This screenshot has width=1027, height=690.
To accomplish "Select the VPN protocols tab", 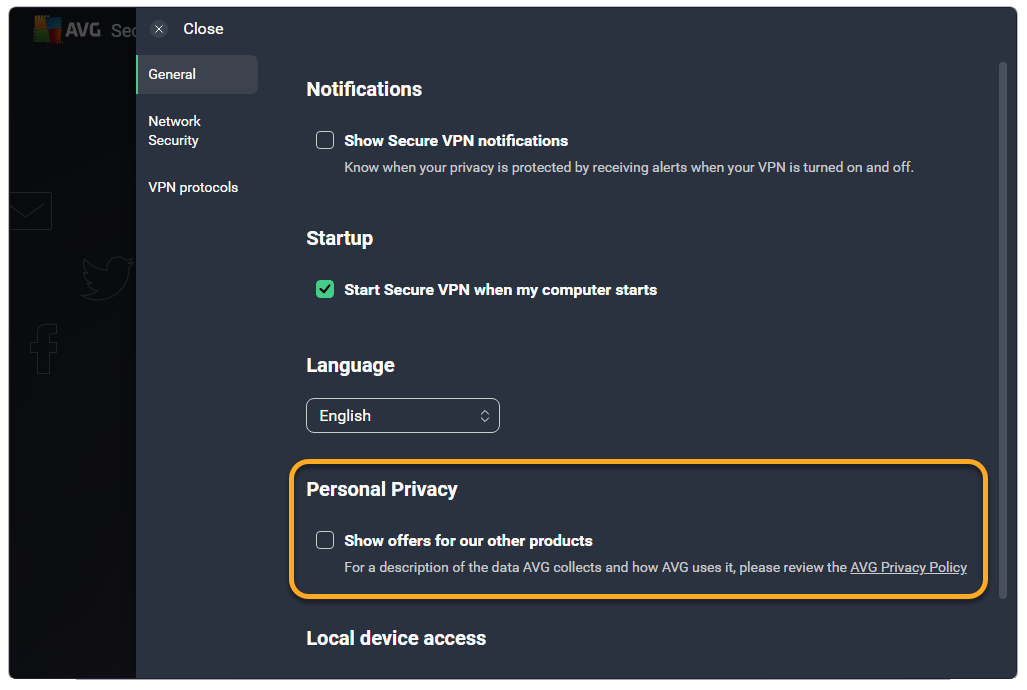I will tap(193, 187).
